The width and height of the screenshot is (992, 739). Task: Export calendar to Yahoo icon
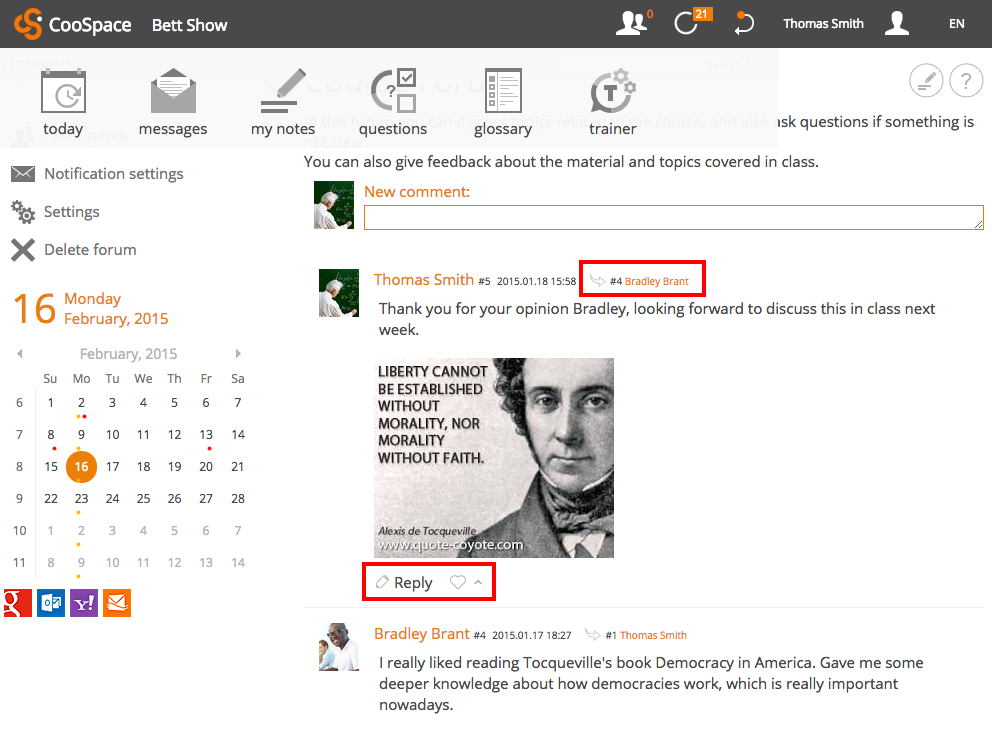coord(84,603)
